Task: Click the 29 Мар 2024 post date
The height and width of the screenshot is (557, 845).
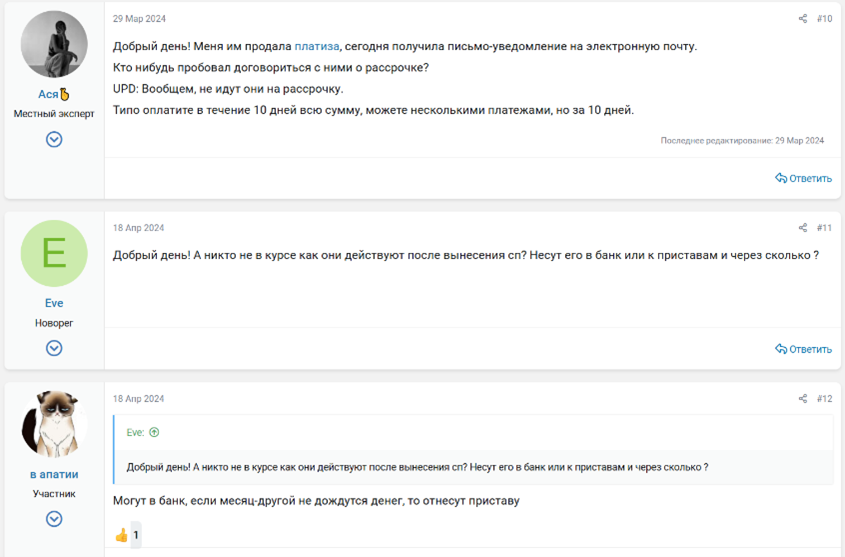Action: click(x=139, y=19)
